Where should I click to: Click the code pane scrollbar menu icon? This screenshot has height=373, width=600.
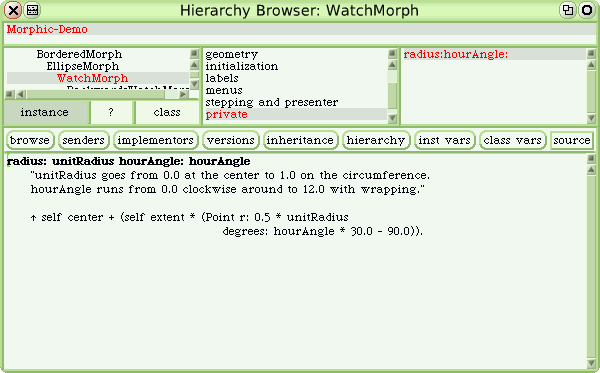click(x=591, y=158)
